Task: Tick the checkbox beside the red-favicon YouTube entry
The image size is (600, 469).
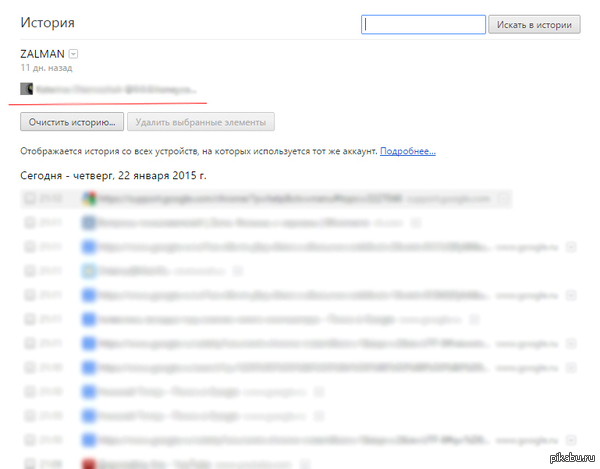Action: 29,464
